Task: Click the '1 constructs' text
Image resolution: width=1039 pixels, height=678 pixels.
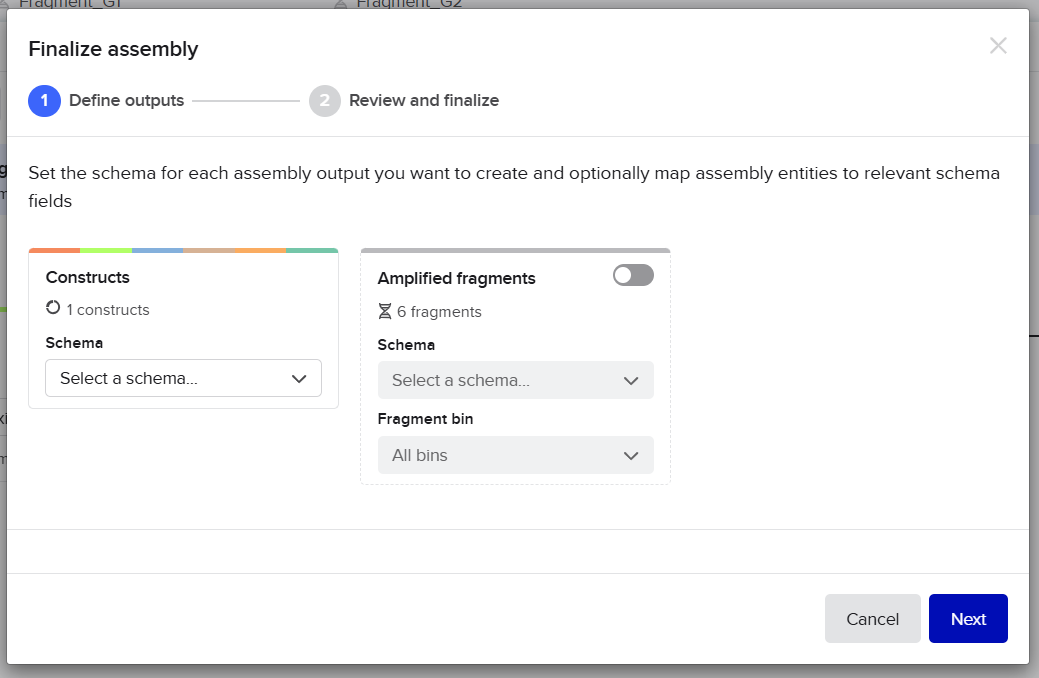Action: [108, 310]
